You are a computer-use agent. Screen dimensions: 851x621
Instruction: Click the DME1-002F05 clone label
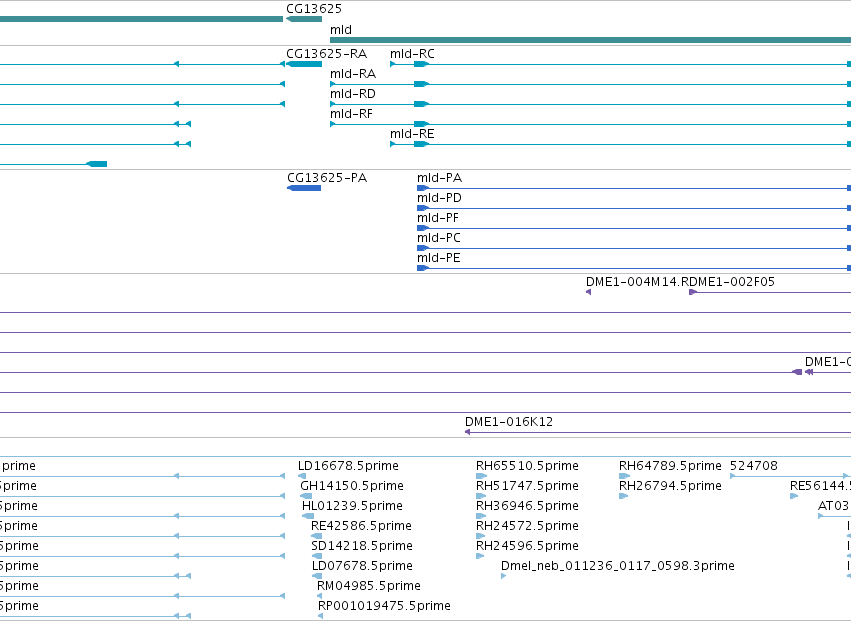(732, 282)
